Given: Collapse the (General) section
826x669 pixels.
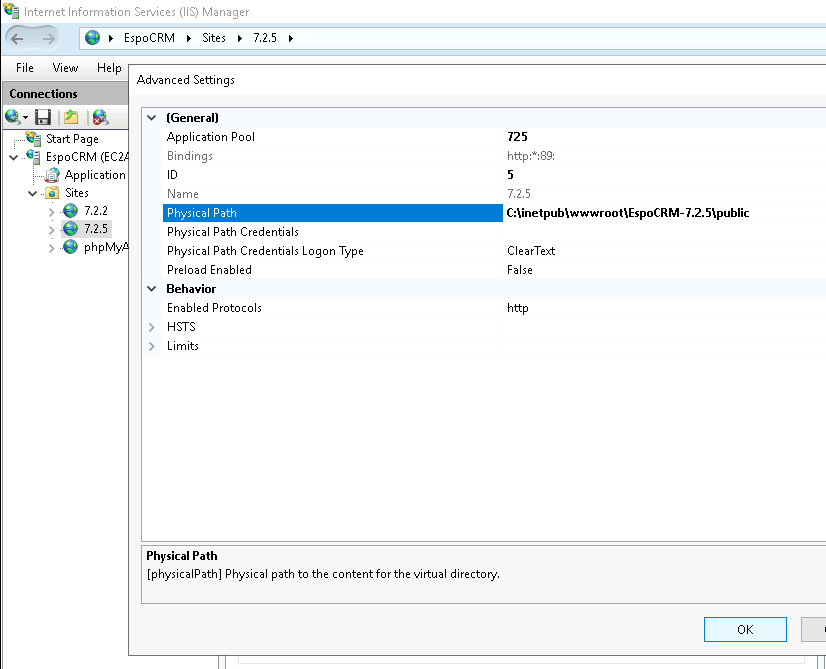Looking at the screenshot, I should pos(152,118).
